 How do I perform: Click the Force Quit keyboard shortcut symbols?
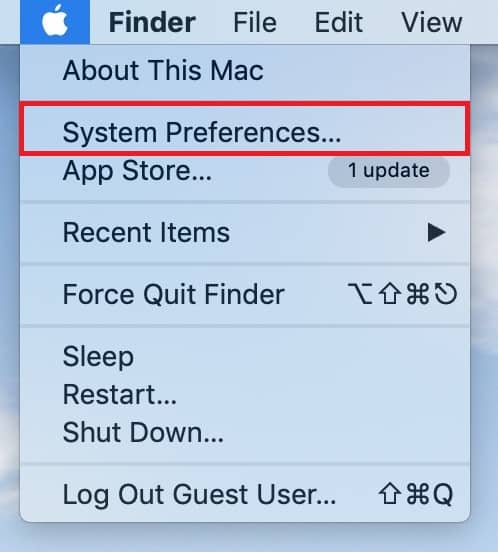(x=403, y=293)
